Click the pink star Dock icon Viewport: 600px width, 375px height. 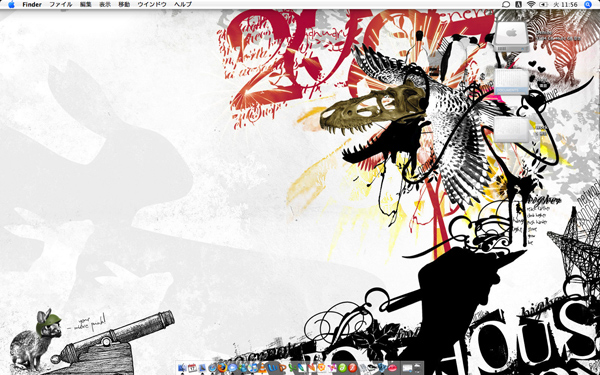click(332, 368)
